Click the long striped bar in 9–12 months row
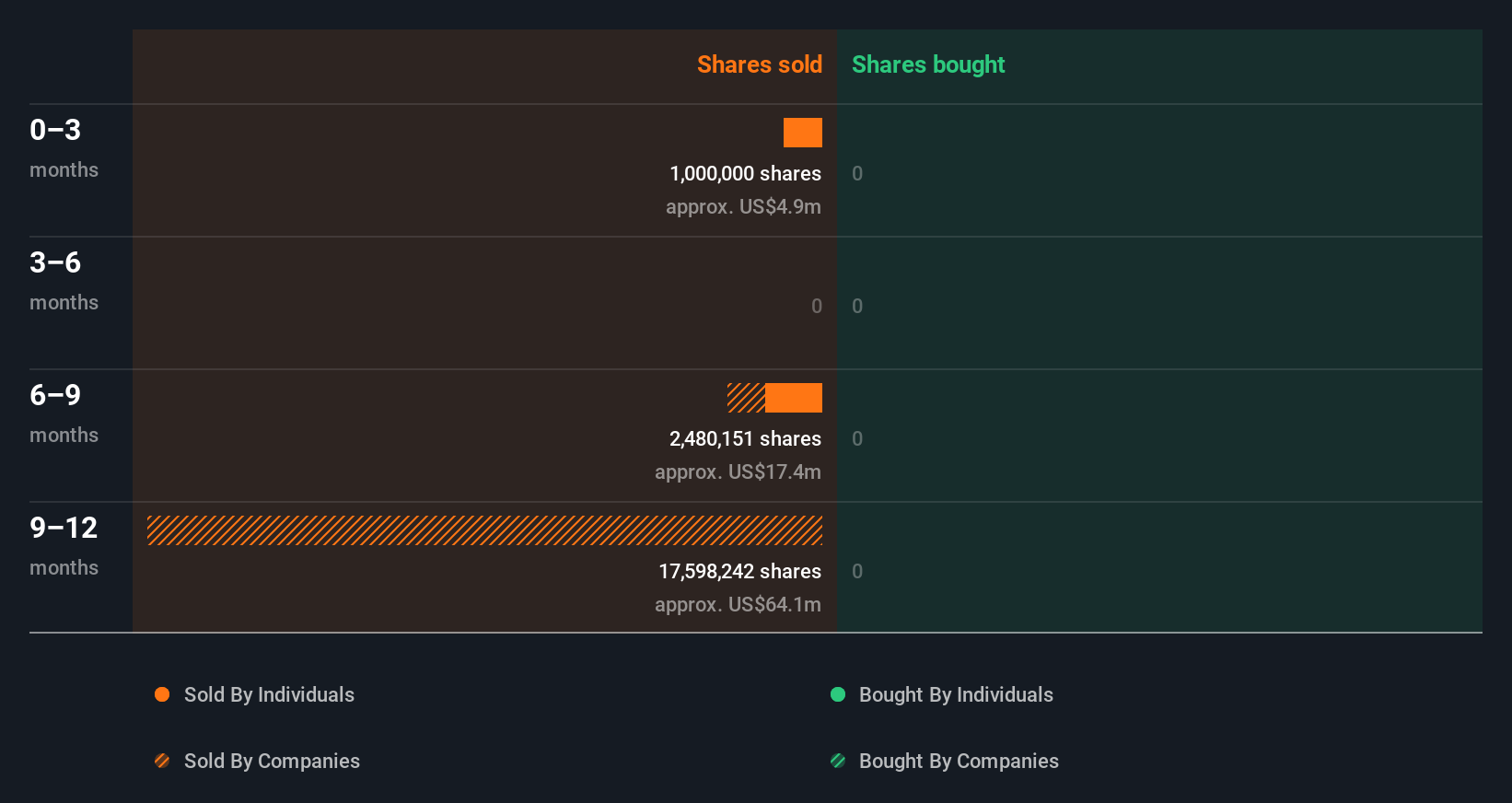 pyautogui.click(x=484, y=530)
